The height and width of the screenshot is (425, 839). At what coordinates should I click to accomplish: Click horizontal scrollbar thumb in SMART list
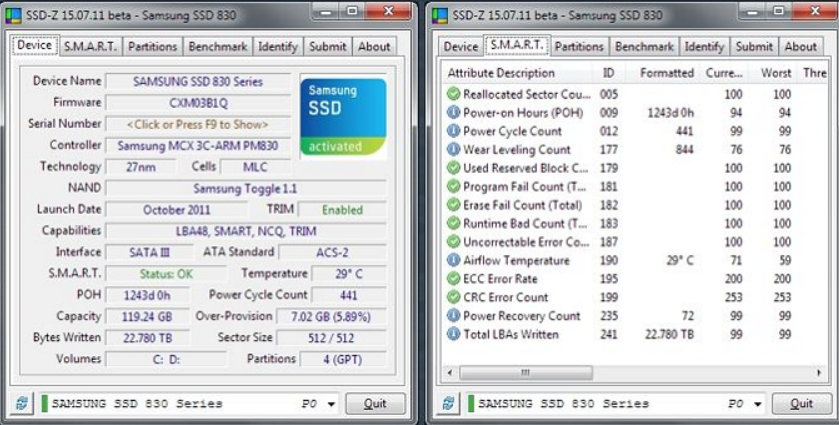point(525,372)
